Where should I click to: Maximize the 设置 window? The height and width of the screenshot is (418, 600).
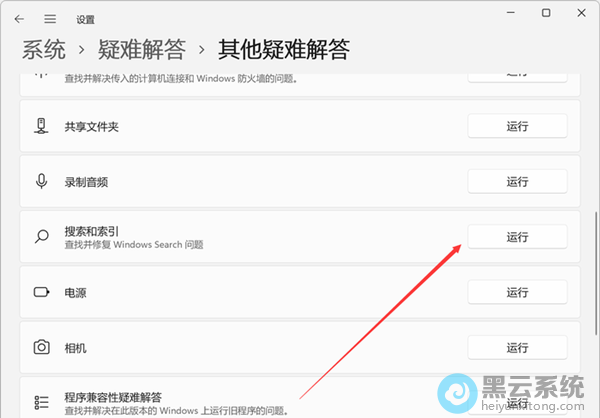tap(545, 13)
